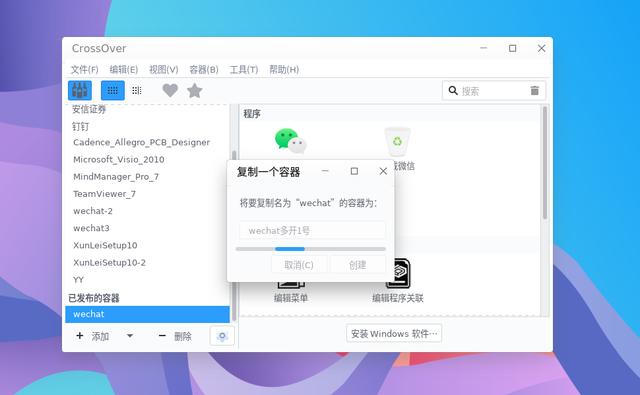Image resolution: width=640 pixels, height=395 pixels.
Task: Click the 删除 label button
Action: [x=182, y=336]
